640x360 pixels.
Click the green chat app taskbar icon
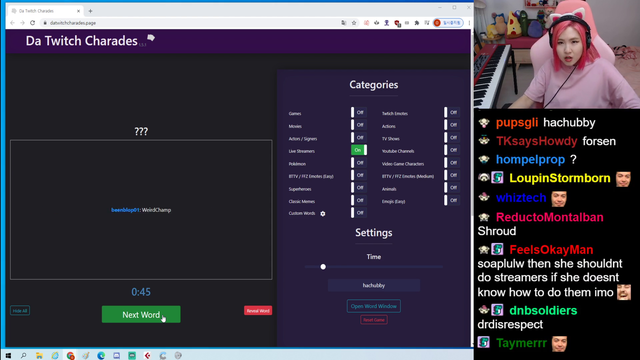132,356
